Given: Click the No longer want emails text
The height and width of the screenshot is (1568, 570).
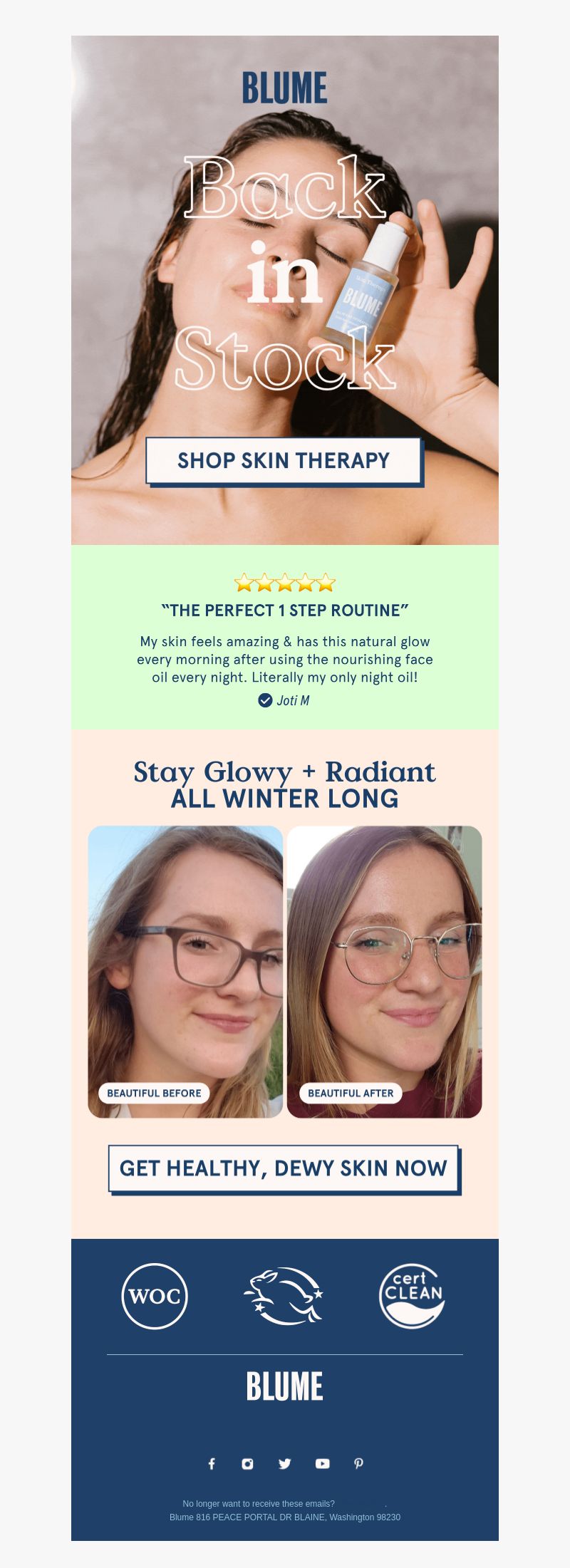Looking at the screenshot, I should pos(259,1504).
